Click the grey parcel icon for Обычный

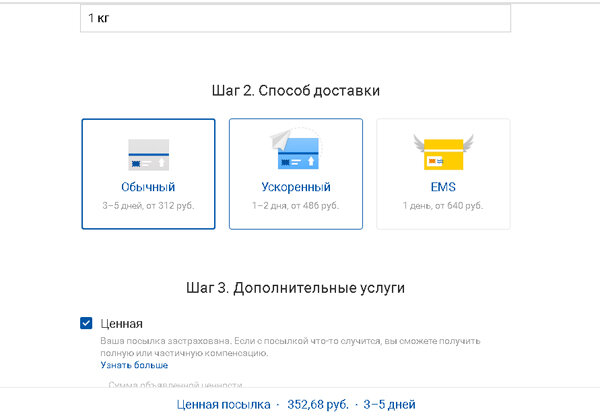click(148, 155)
